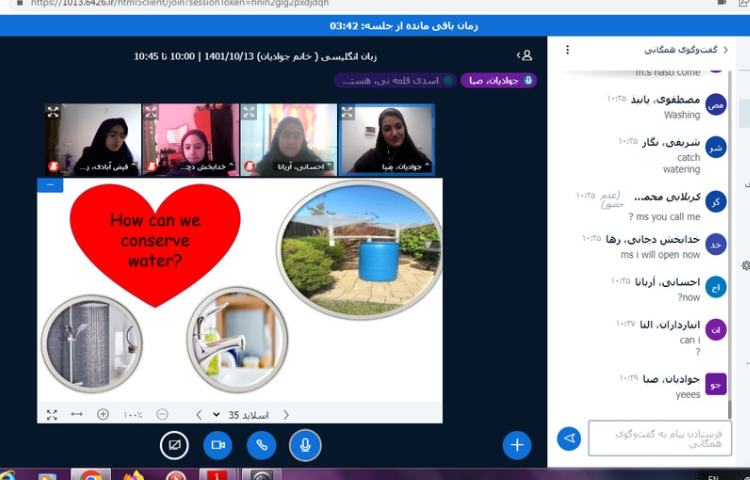The width and height of the screenshot is (750, 480).
Task: Fullscreen Feyzabadi's webcam video
Action: [x=53, y=113]
